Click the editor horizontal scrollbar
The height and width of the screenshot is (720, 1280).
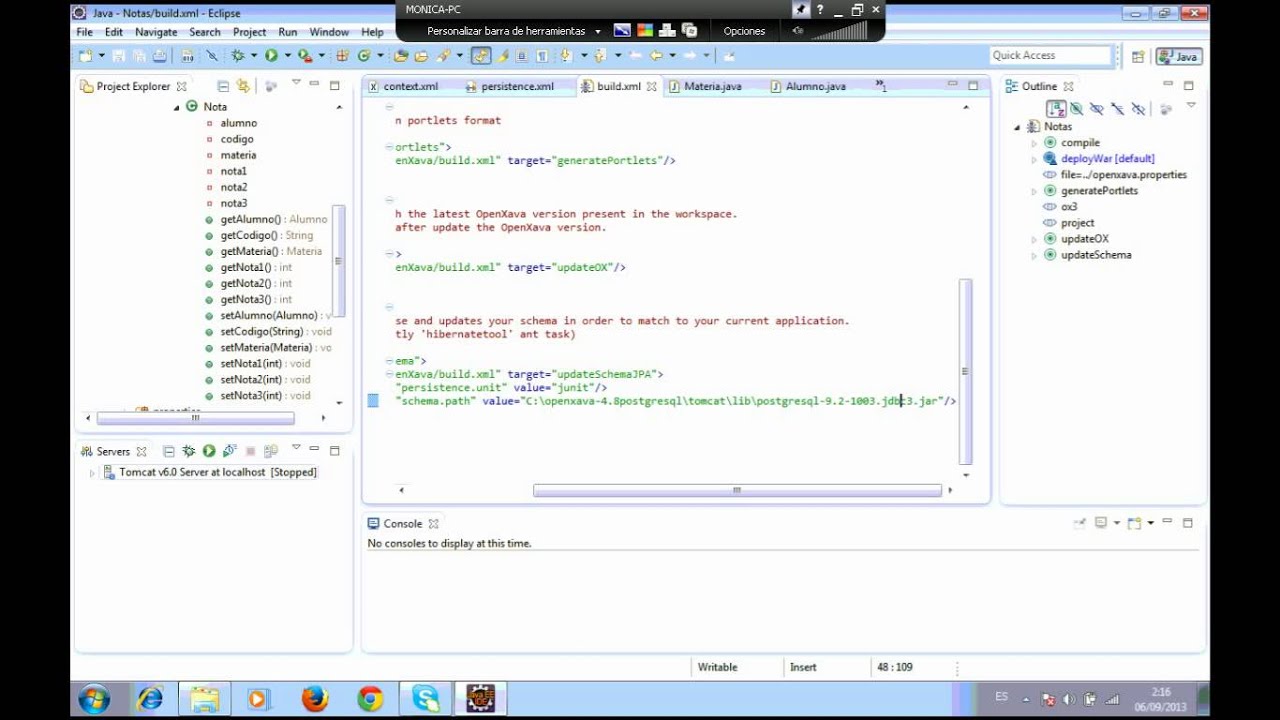click(x=737, y=490)
